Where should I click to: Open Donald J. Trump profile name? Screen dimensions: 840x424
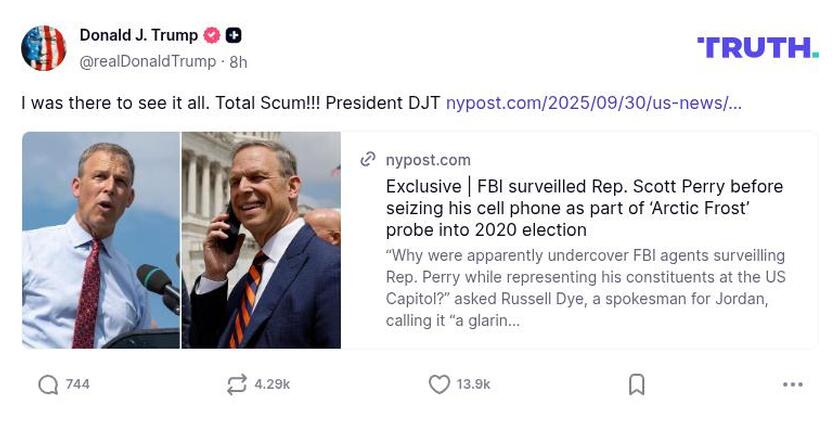coord(138,36)
